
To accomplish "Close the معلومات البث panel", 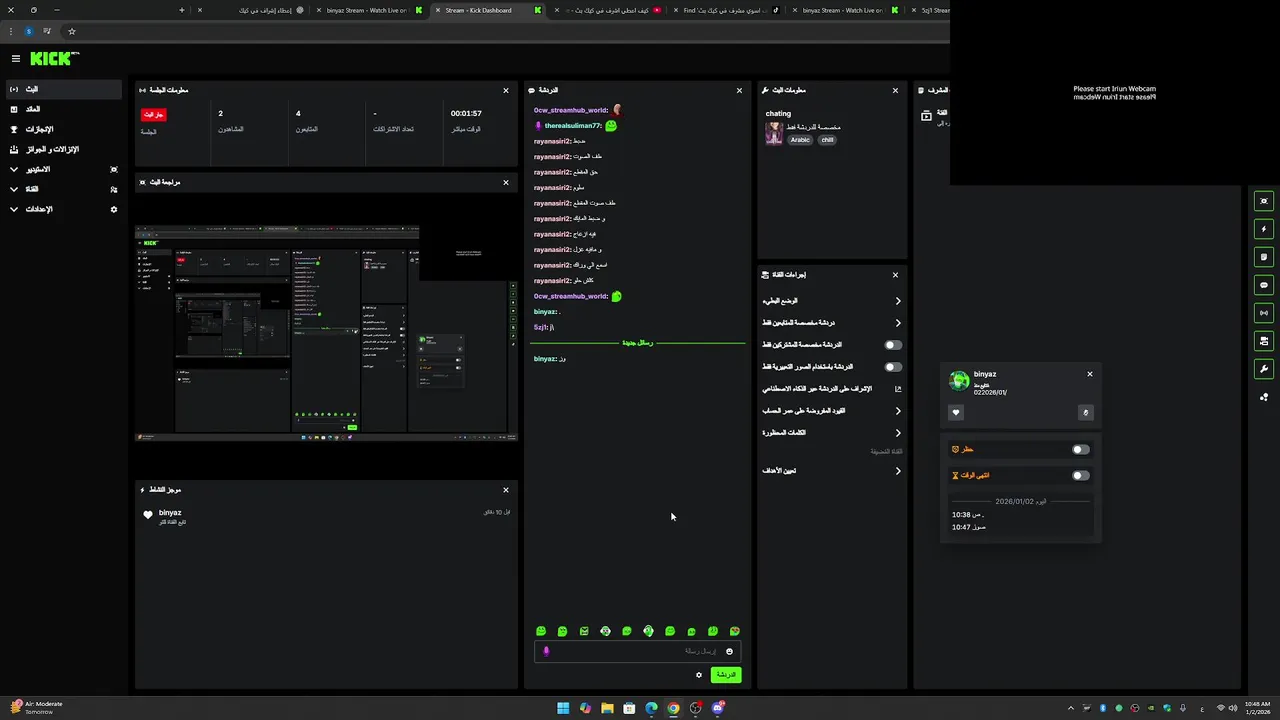I will click(895, 90).
